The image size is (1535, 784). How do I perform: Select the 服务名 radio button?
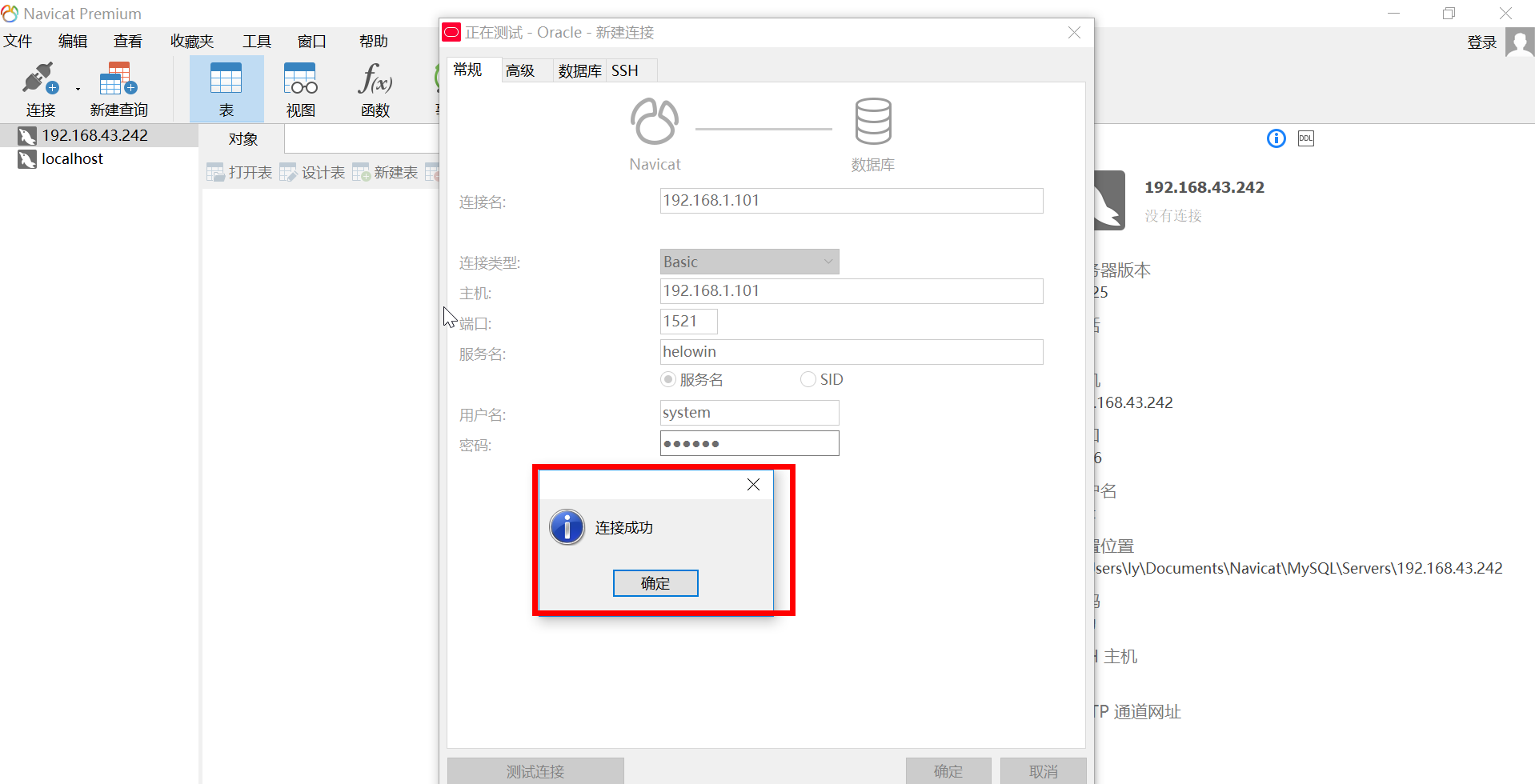pyautogui.click(x=668, y=379)
